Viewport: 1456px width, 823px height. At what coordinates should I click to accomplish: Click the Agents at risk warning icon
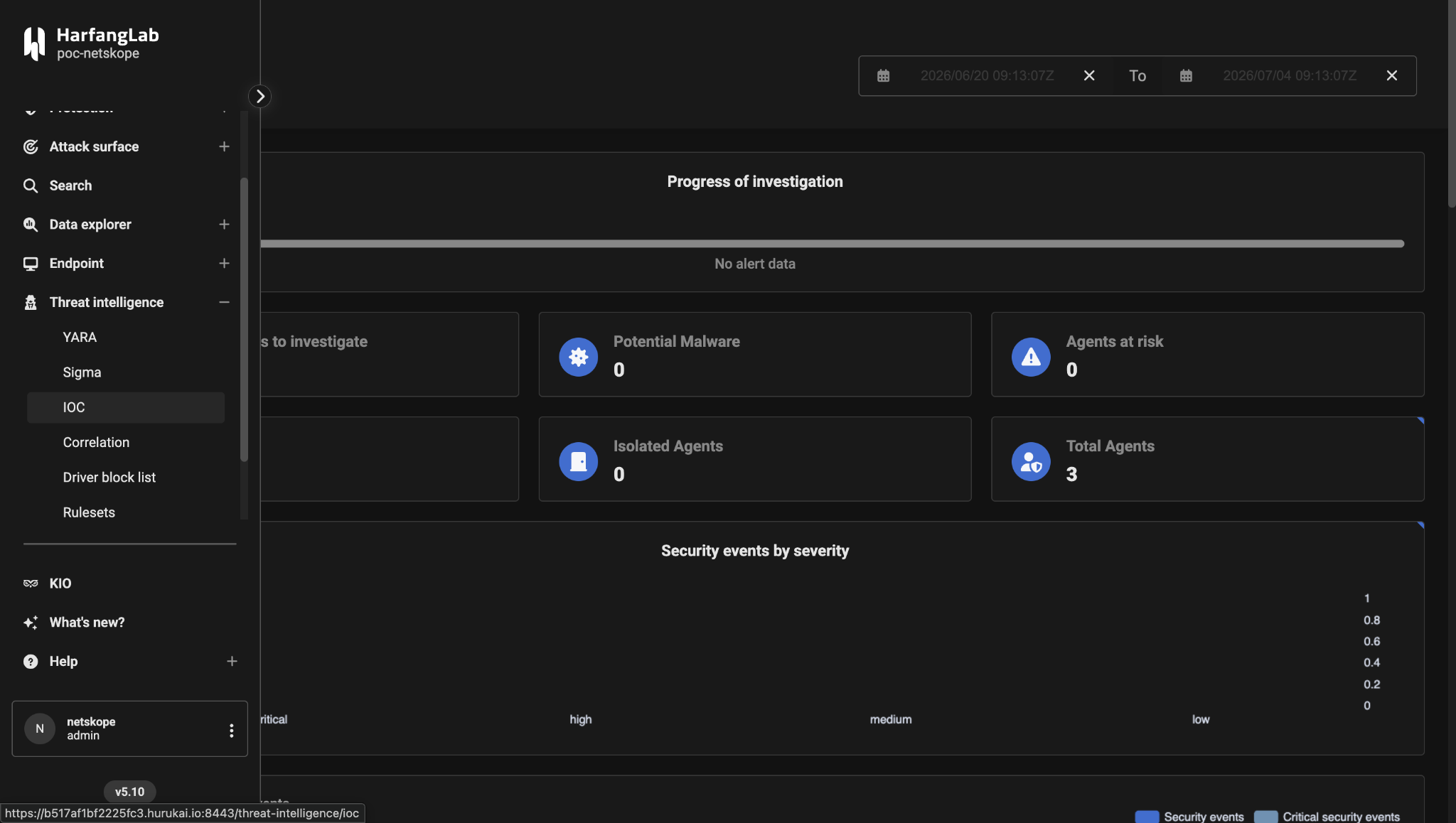(x=1031, y=357)
